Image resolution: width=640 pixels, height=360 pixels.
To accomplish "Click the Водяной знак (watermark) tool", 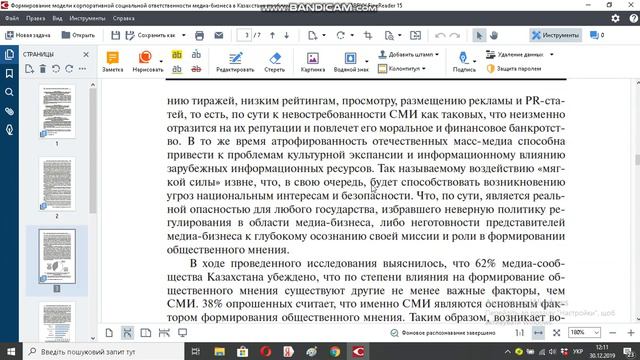I will coord(350,62).
